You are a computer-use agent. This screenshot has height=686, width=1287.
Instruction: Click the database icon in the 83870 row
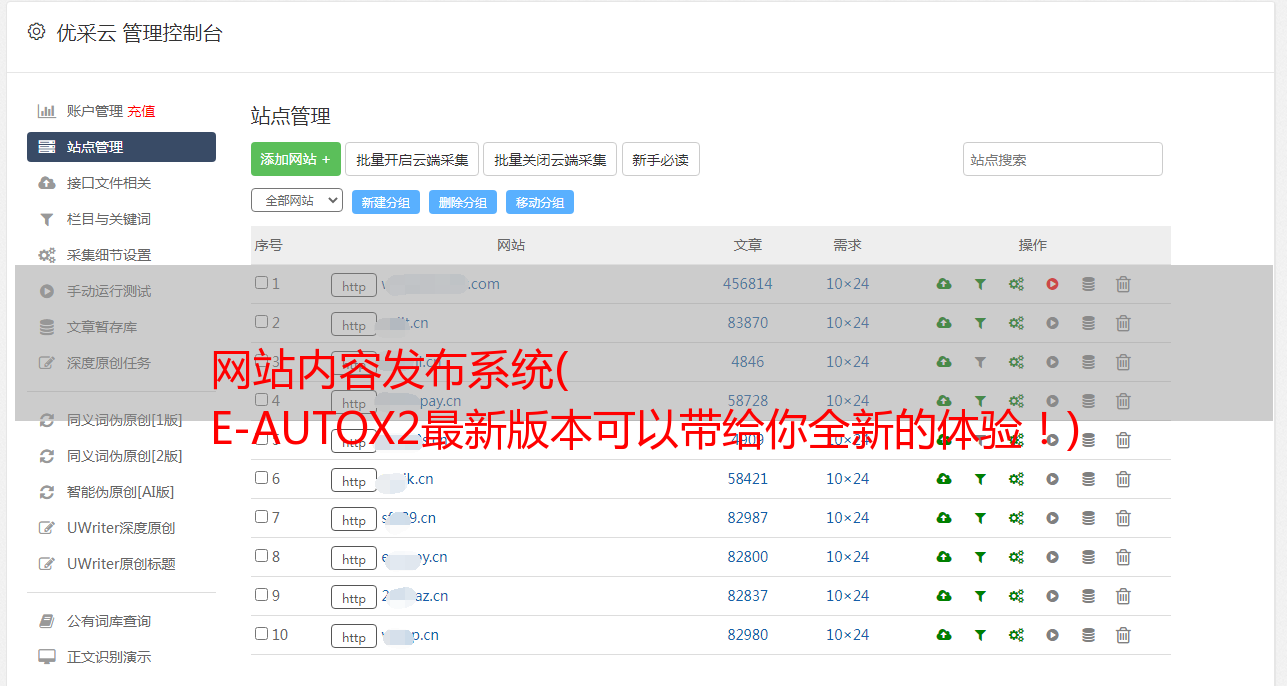pyautogui.click(x=1088, y=323)
